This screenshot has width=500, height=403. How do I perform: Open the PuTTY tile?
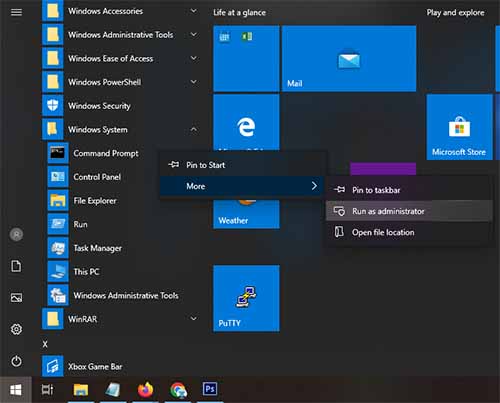click(x=246, y=298)
